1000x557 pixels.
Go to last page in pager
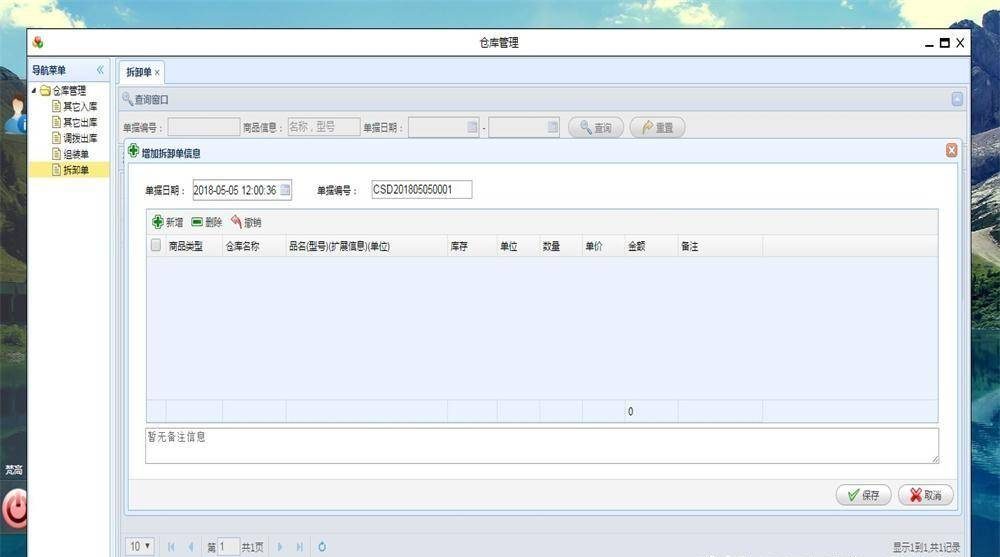300,547
